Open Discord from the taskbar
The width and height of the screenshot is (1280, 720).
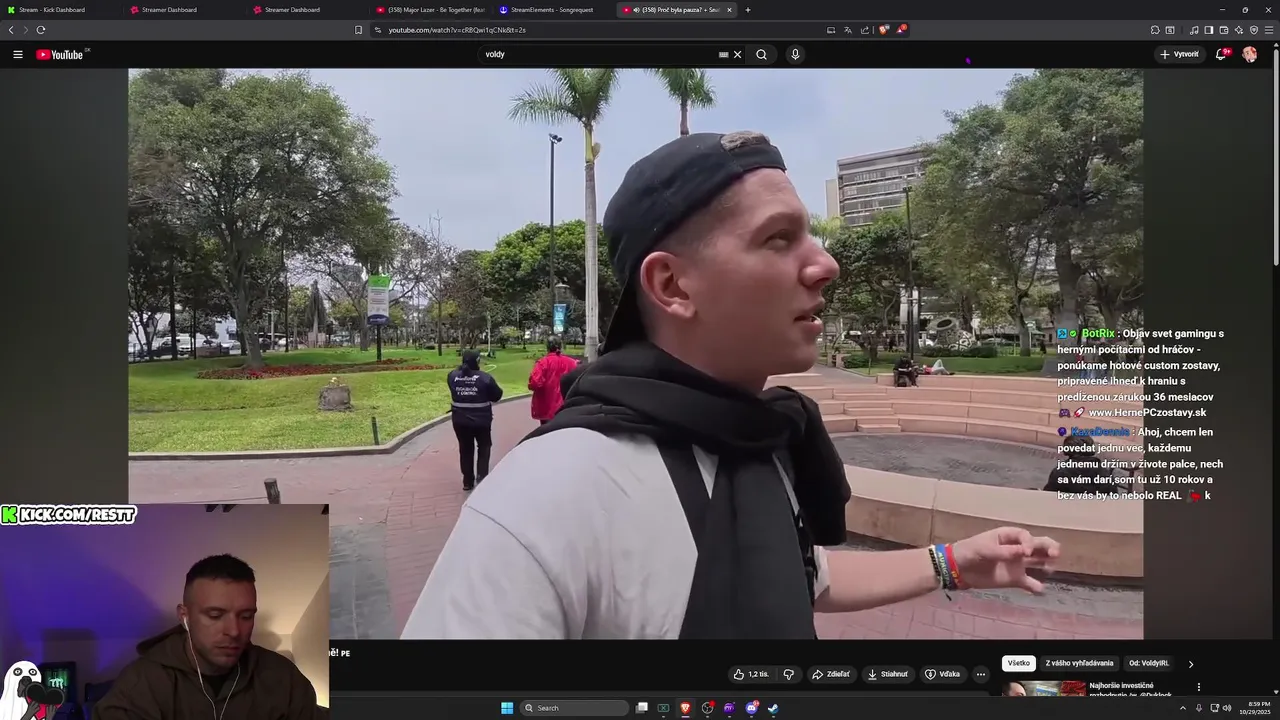(751, 708)
